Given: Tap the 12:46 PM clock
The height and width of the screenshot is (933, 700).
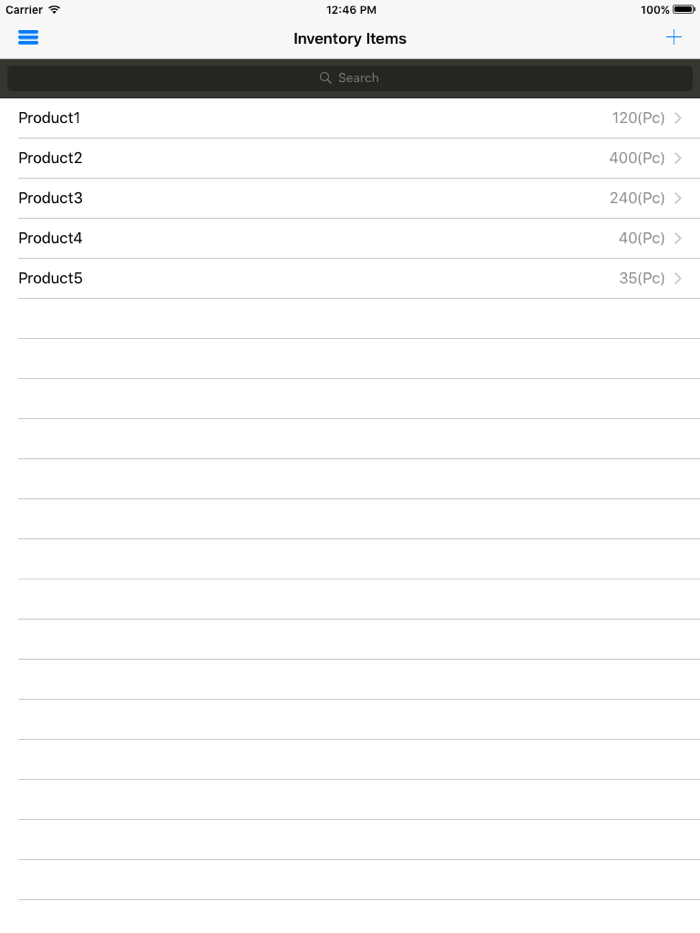Looking at the screenshot, I should click(351, 10).
